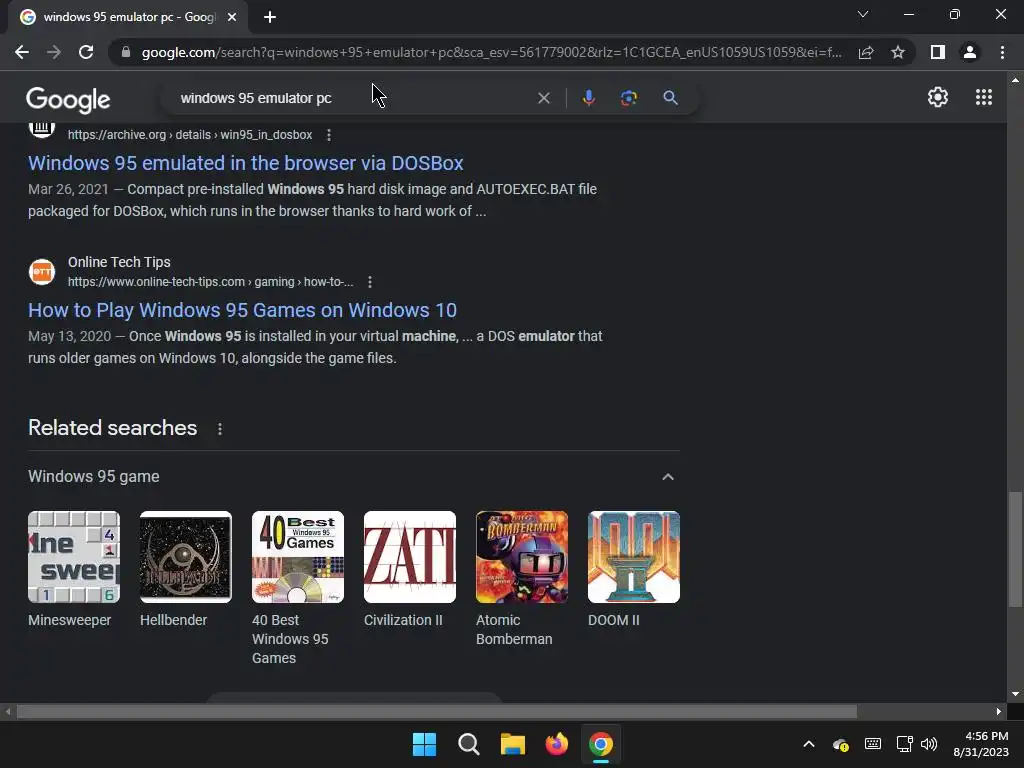
Task: Launch File Explorer from taskbar
Action: click(513, 744)
